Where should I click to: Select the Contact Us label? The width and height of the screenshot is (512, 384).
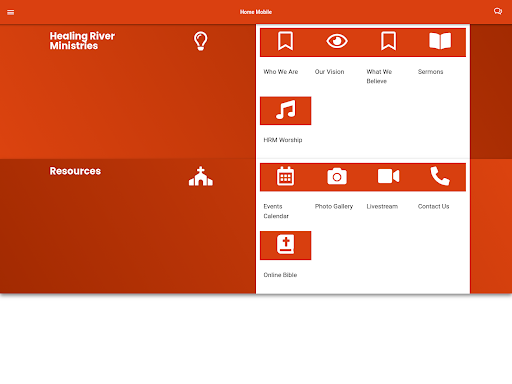(433, 206)
